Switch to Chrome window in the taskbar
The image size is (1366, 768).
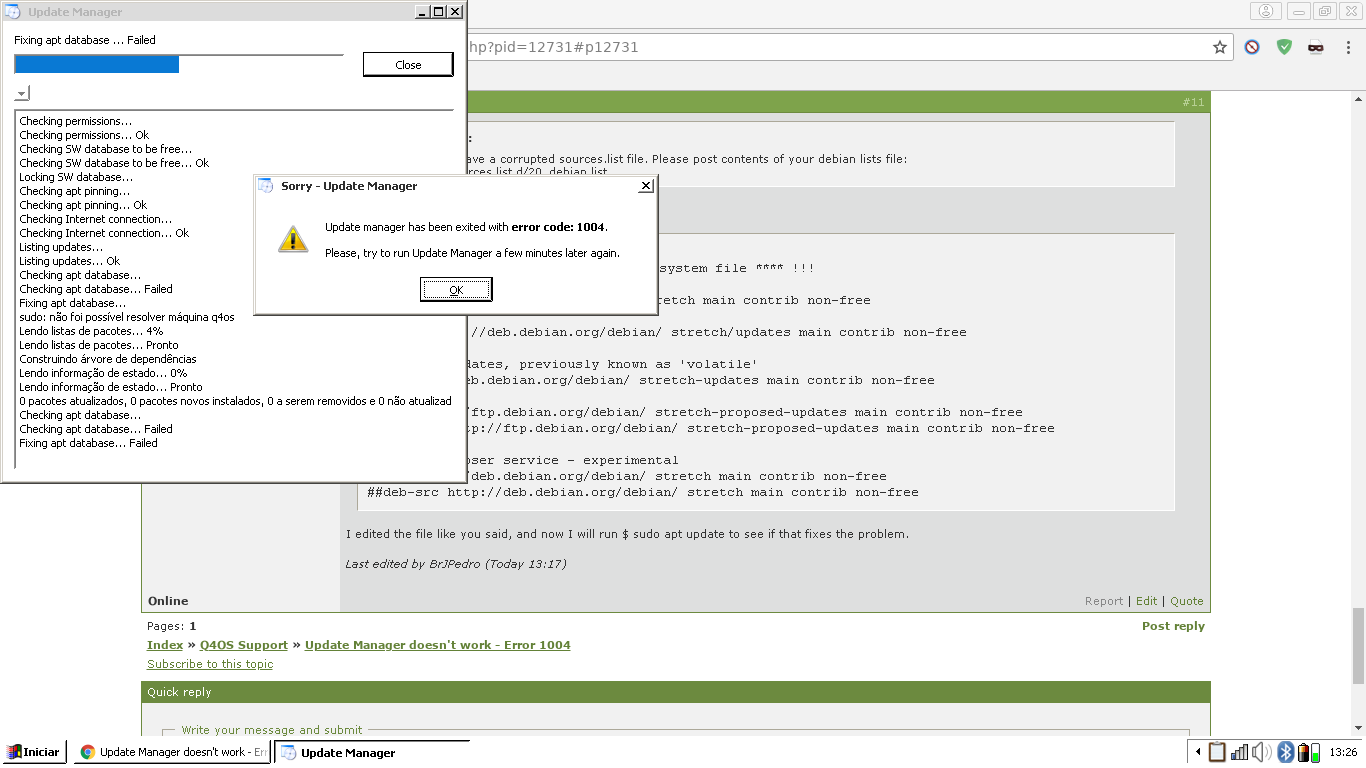pos(172,752)
